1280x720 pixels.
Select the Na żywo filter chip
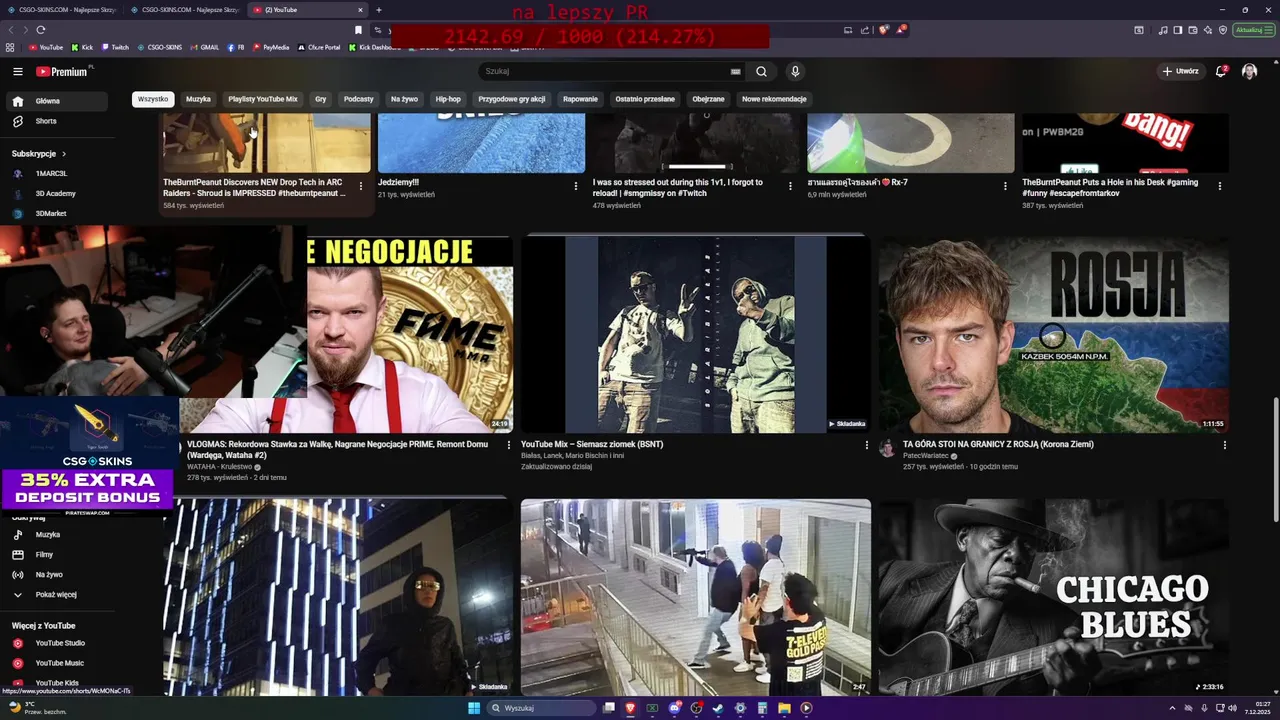tap(404, 99)
